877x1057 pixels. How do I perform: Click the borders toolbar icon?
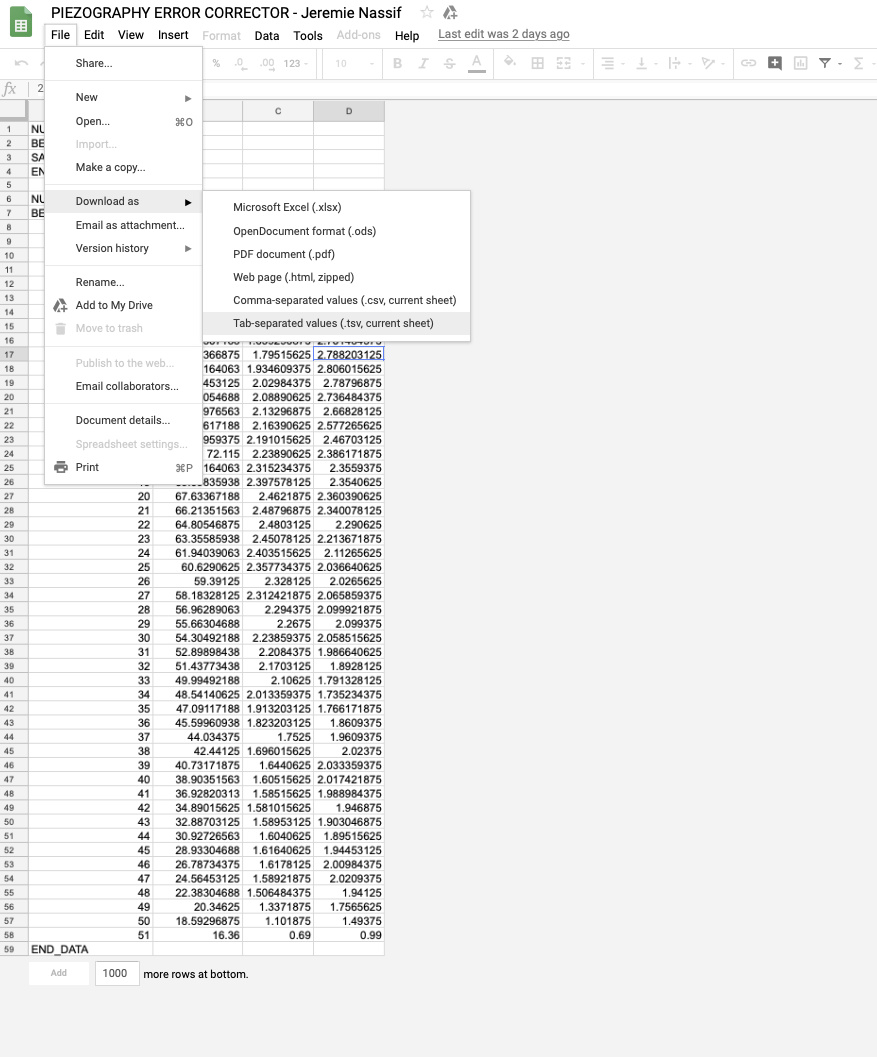pyautogui.click(x=537, y=63)
